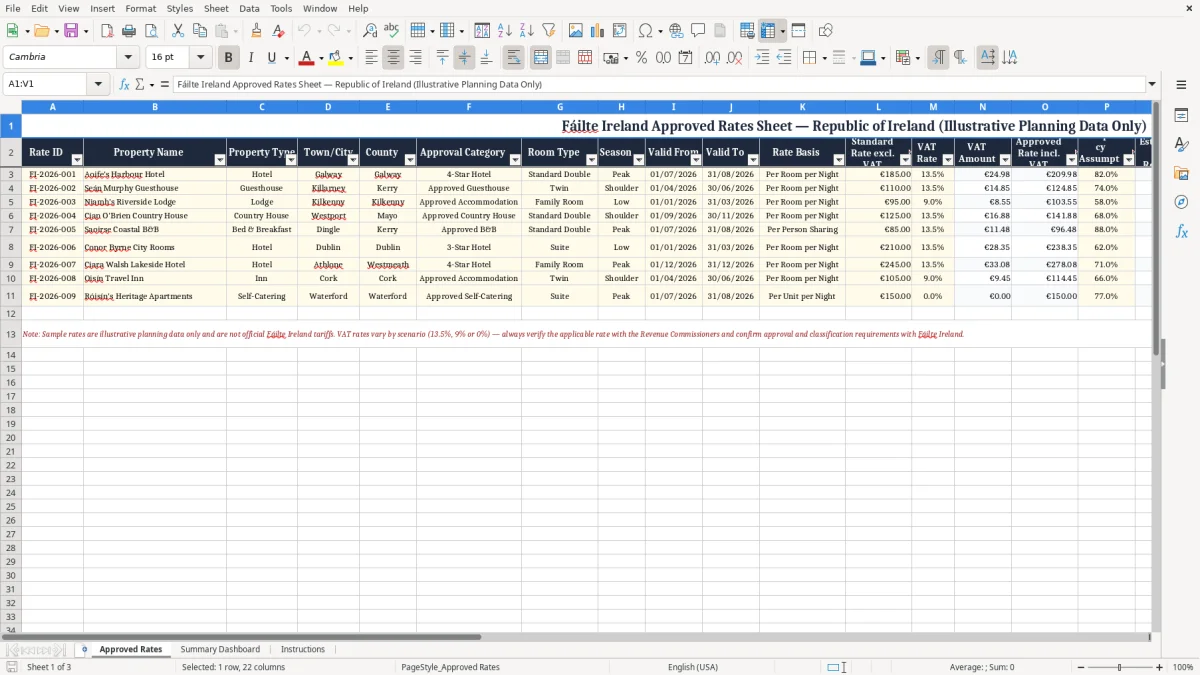Click the formula input line
This screenshot has width=1200, height=675.
click(658, 84)
